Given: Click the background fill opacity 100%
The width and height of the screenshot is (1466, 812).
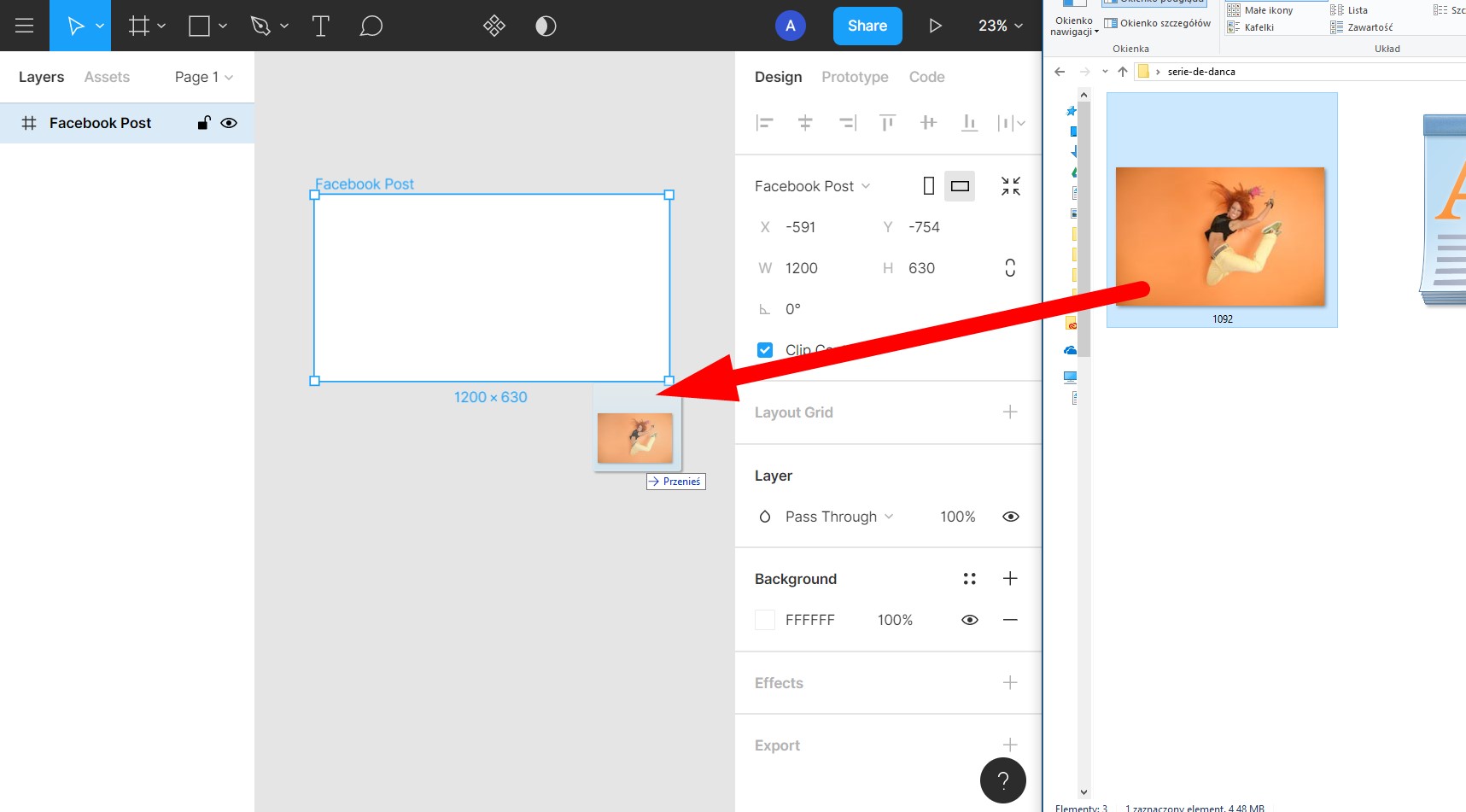Looking at the screenshot, I should [896, 620].
